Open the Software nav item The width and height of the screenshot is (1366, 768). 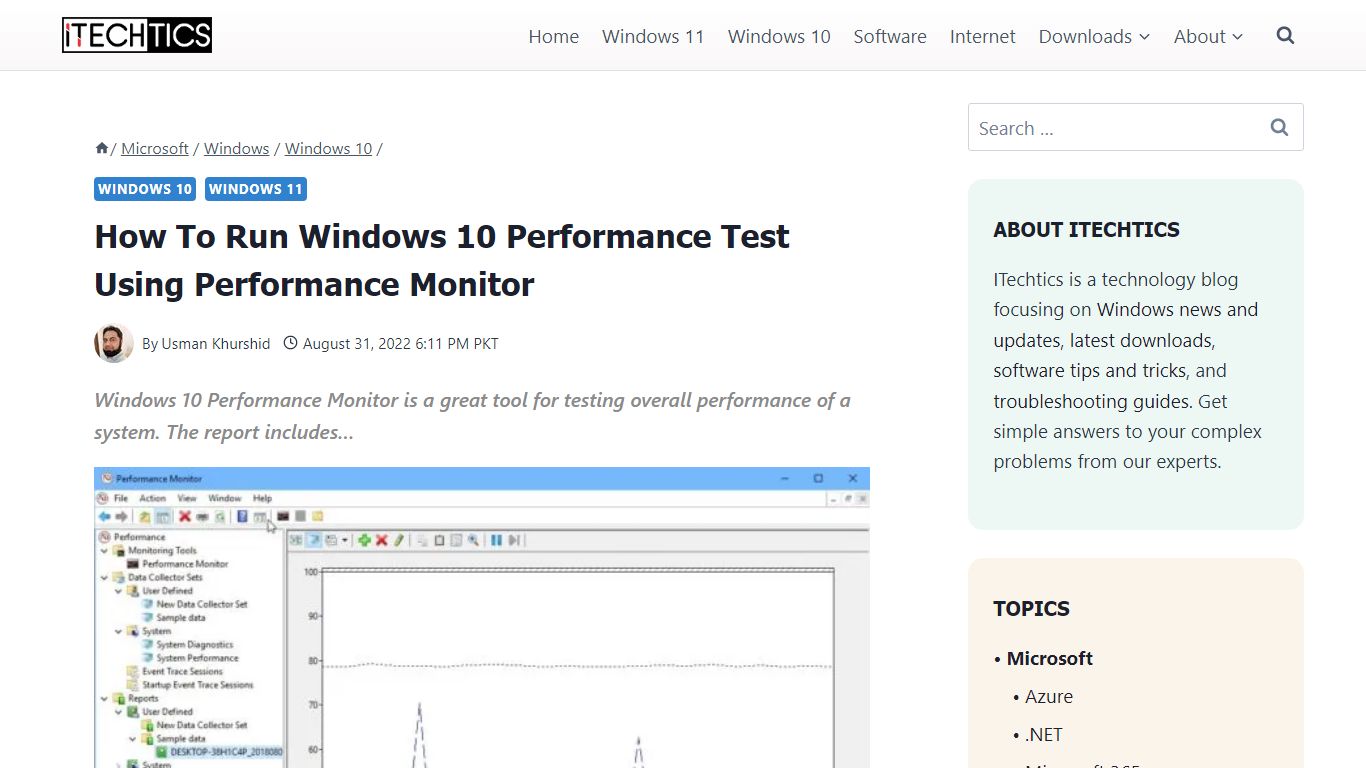click(x=890, y=36)
